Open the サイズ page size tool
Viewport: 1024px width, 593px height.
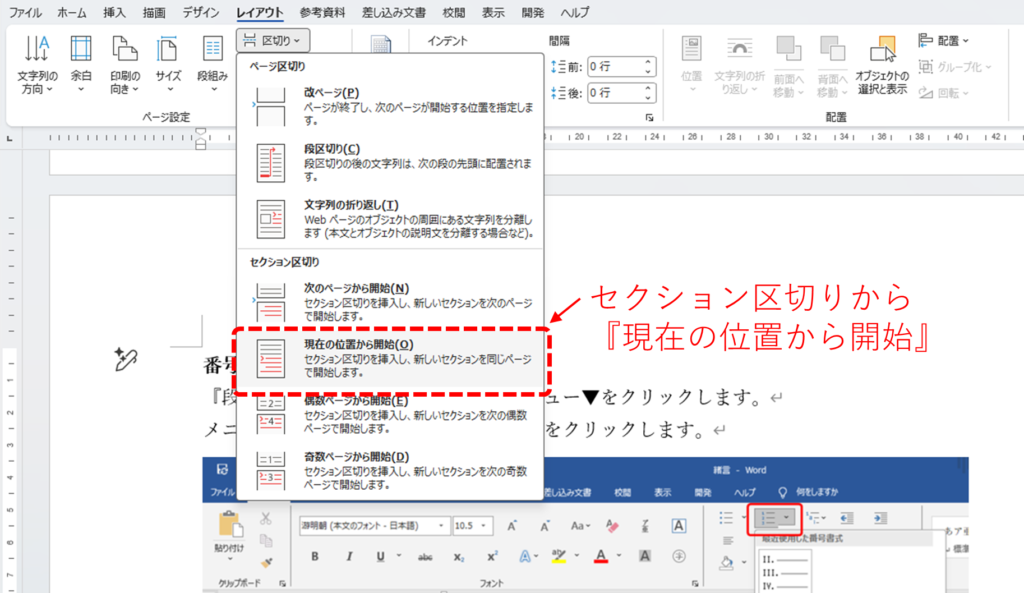click(168, 52)
